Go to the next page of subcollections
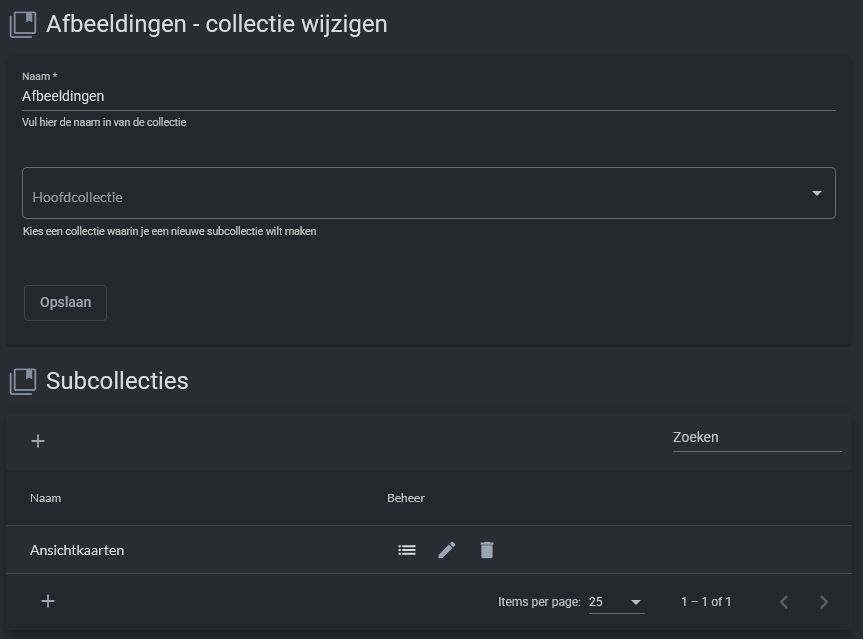 click(824, 602)
